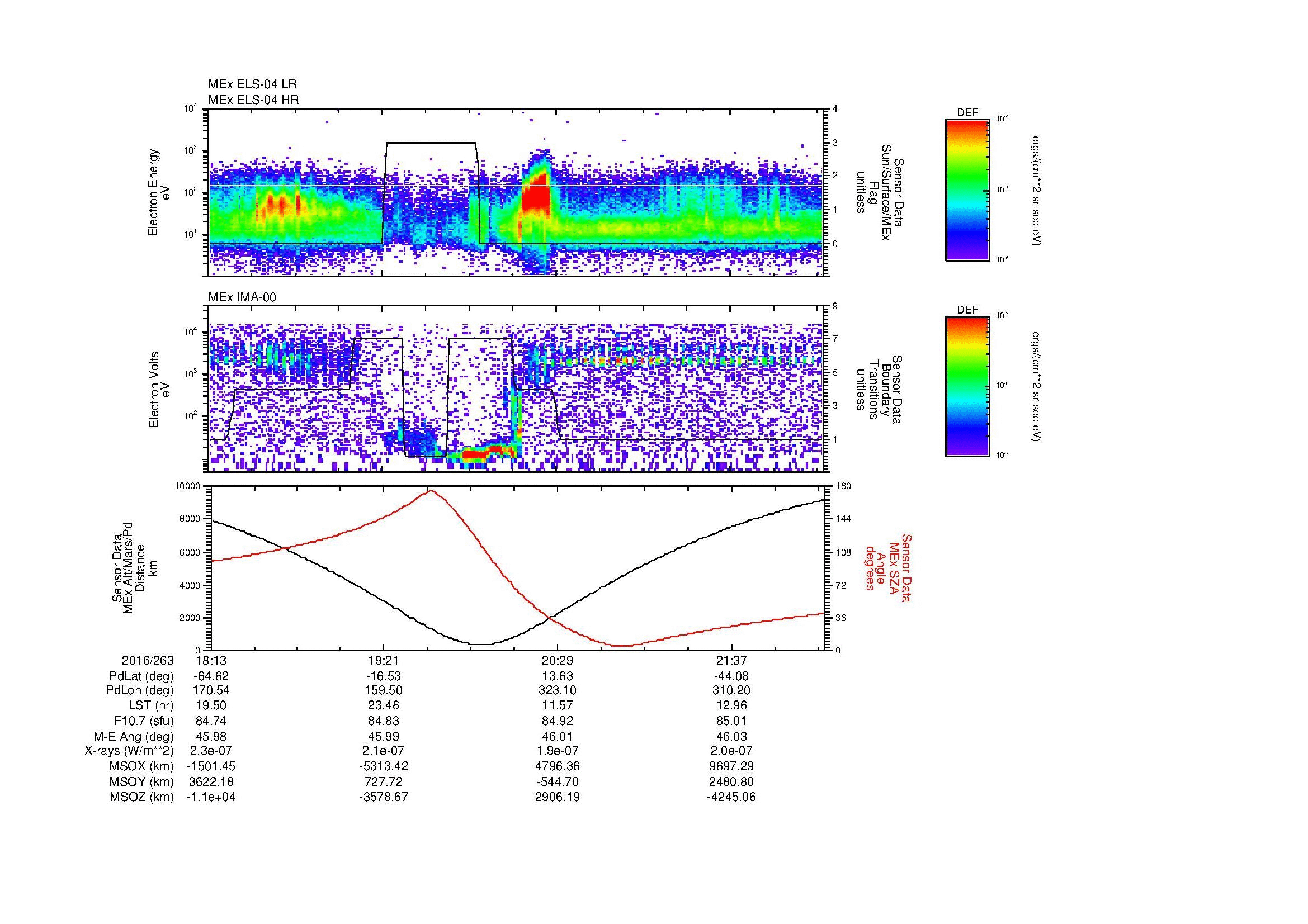Click the 'MEx Alt/Mars/Pd Distance km' axis label
1308x924 pixels.
[134, 567]
